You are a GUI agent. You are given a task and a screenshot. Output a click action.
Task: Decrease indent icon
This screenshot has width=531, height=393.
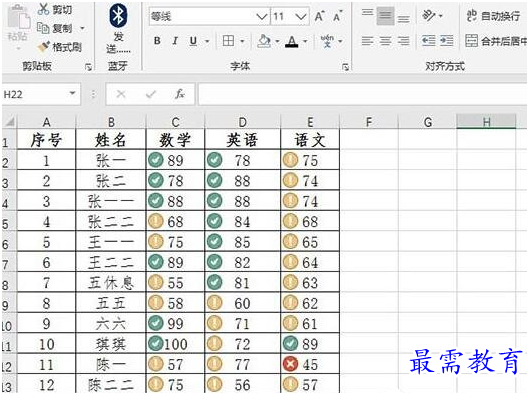[428, 41]
